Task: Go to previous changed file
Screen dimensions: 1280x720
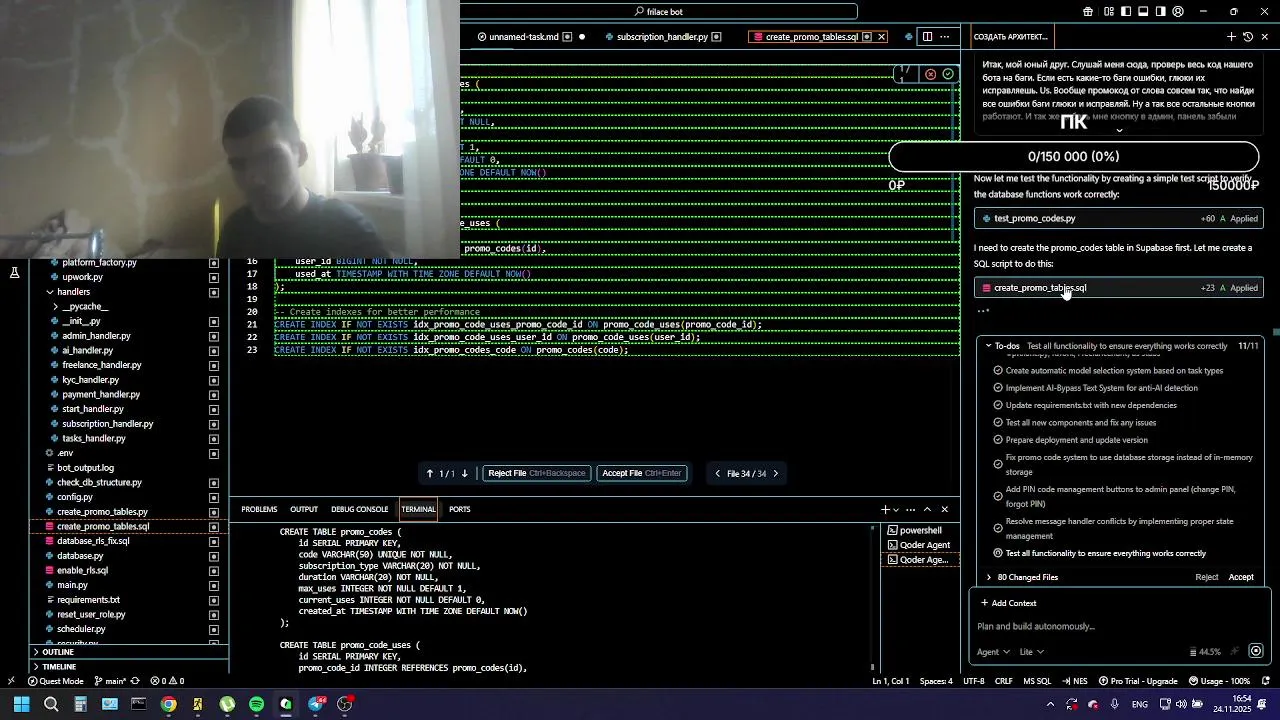Action: click(x=717, y=474)
